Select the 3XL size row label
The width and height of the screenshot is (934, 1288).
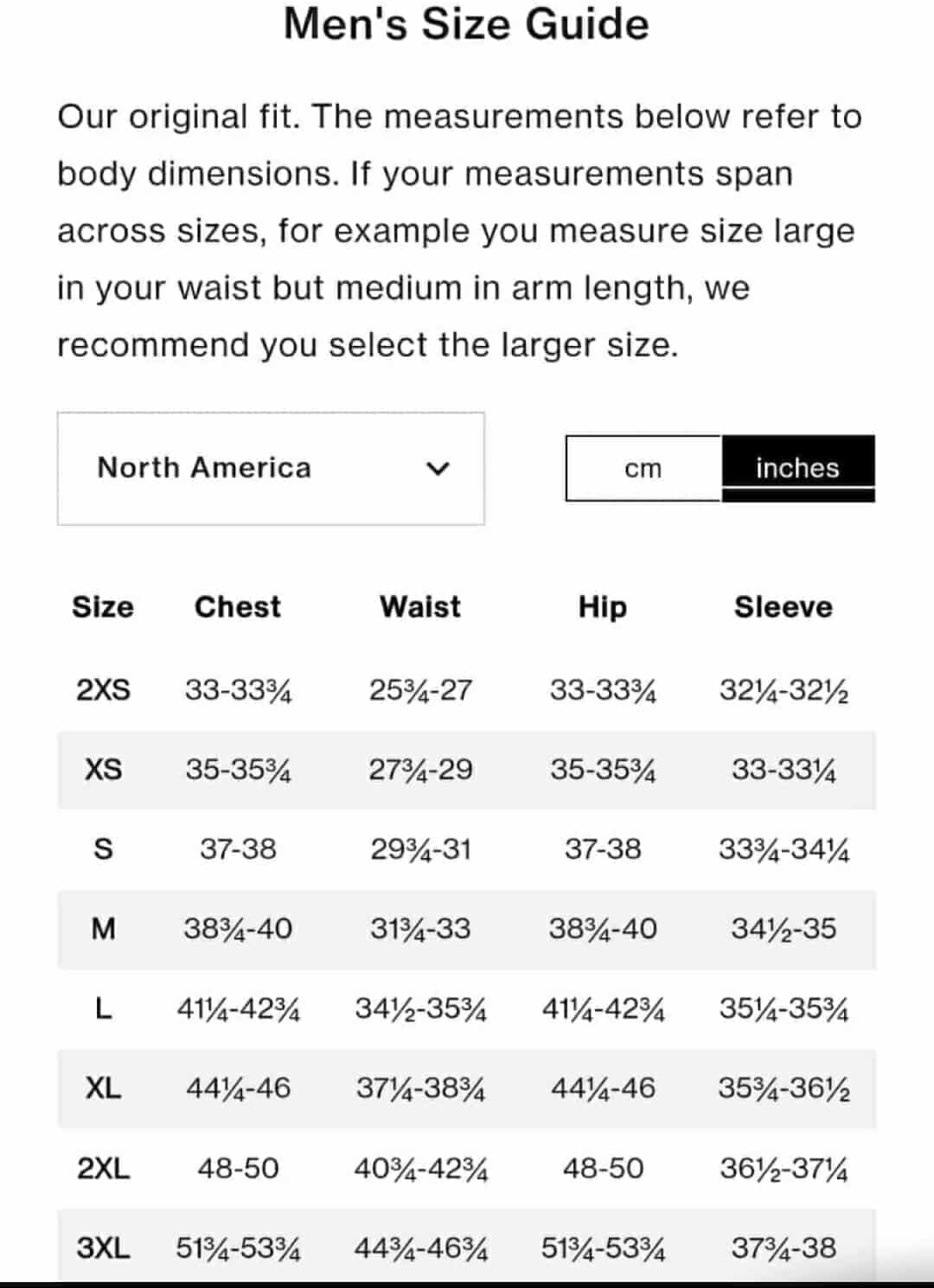click(103, 1248)
